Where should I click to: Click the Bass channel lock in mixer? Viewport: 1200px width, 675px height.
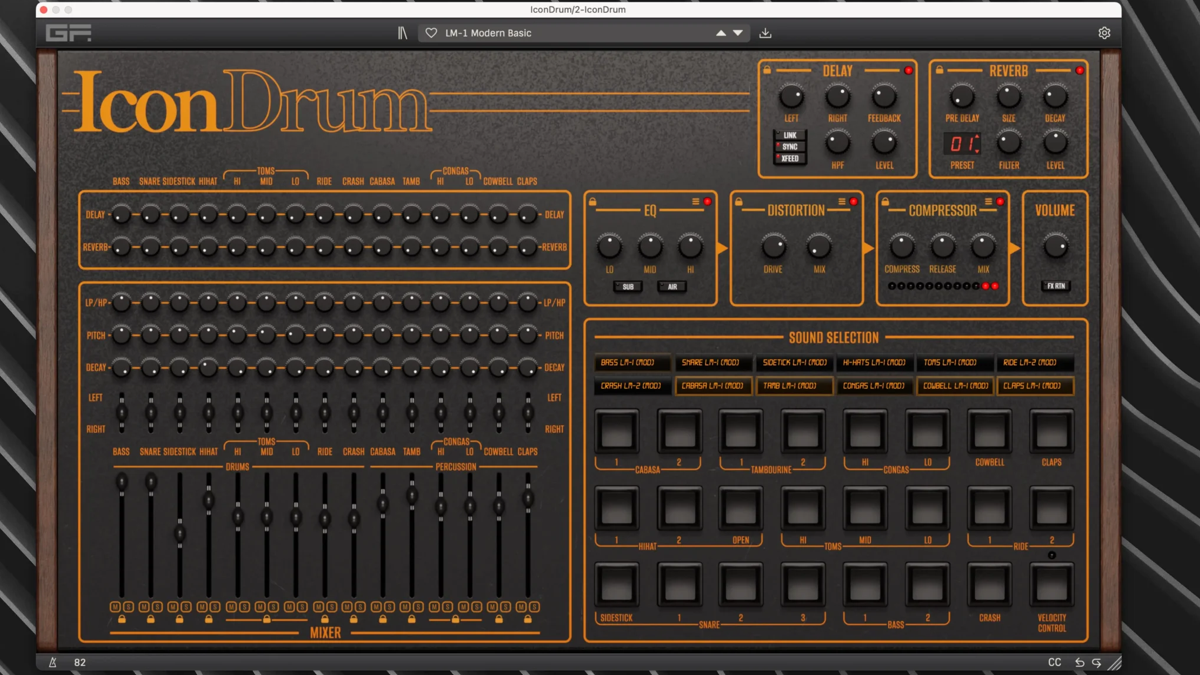(122, 619)
